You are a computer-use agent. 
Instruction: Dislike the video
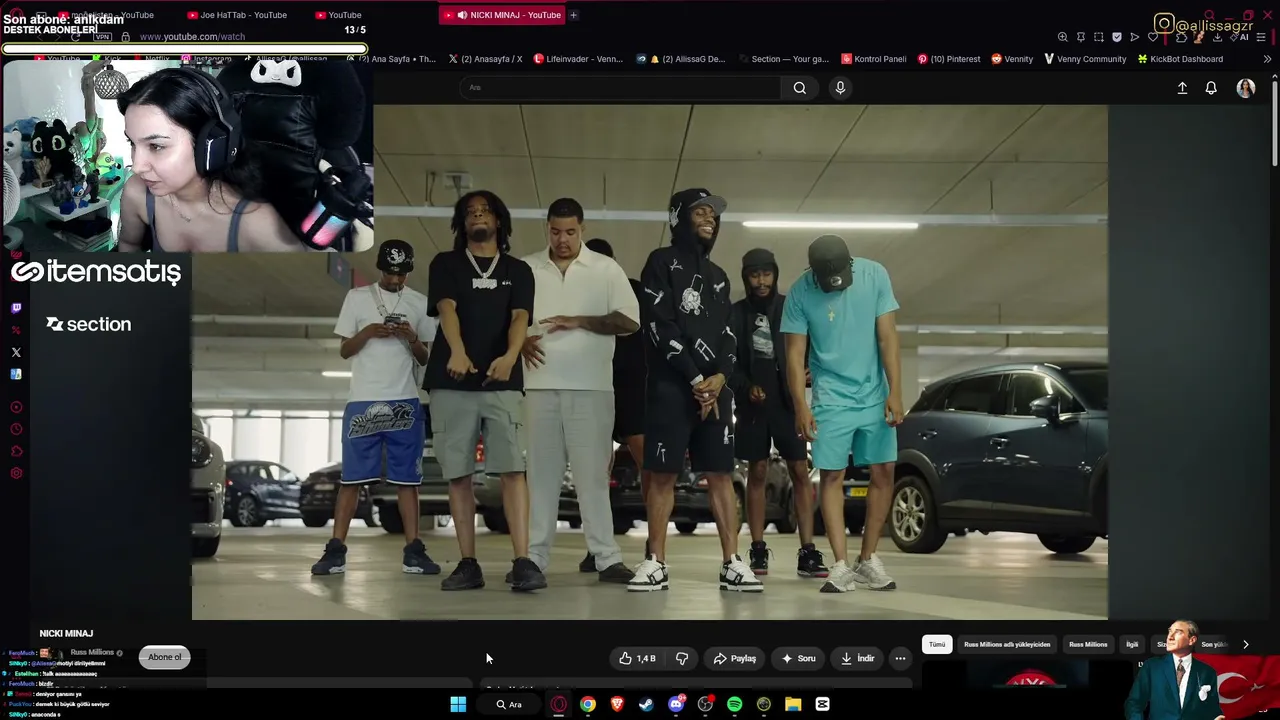point(682,658)
